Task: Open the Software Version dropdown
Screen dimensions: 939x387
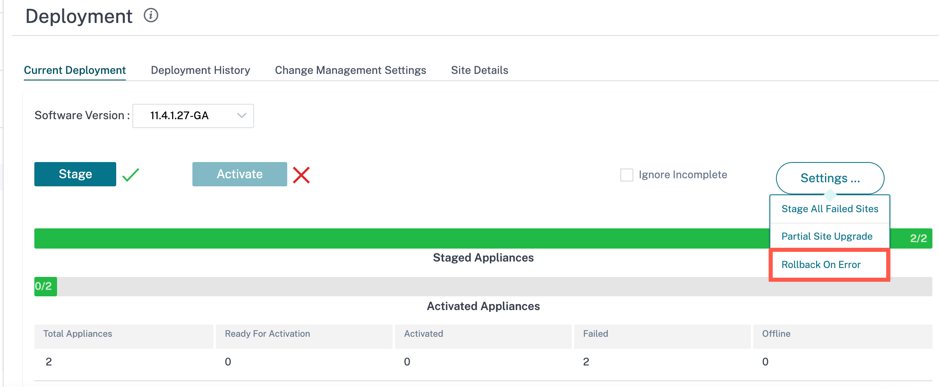Action: click(193, 116)
